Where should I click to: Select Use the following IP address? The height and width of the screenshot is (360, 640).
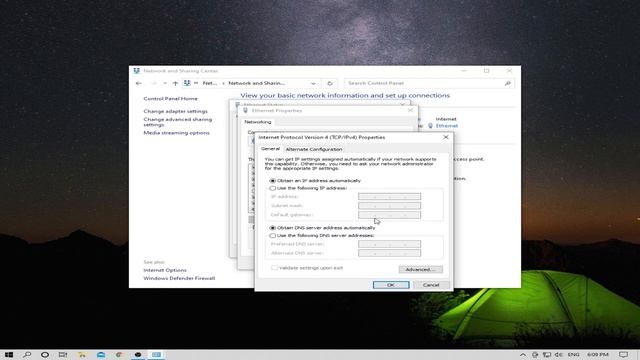pos(273,188)
